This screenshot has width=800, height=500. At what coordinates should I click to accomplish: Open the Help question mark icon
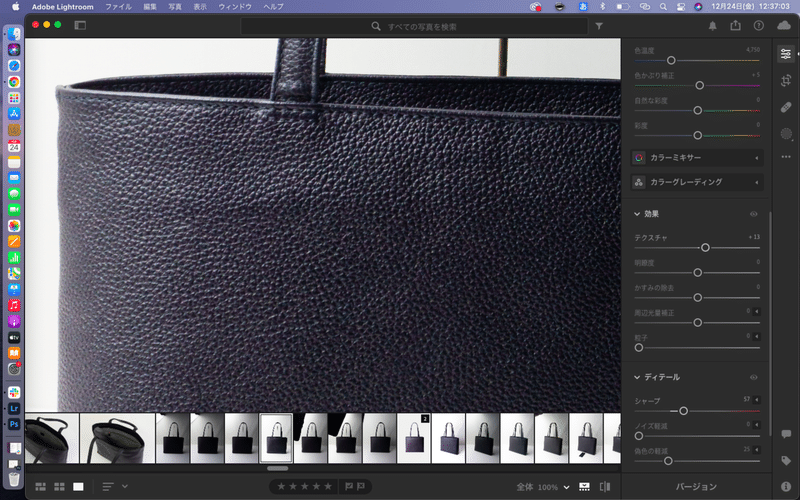pyautogui.click(x=759, y=26)
